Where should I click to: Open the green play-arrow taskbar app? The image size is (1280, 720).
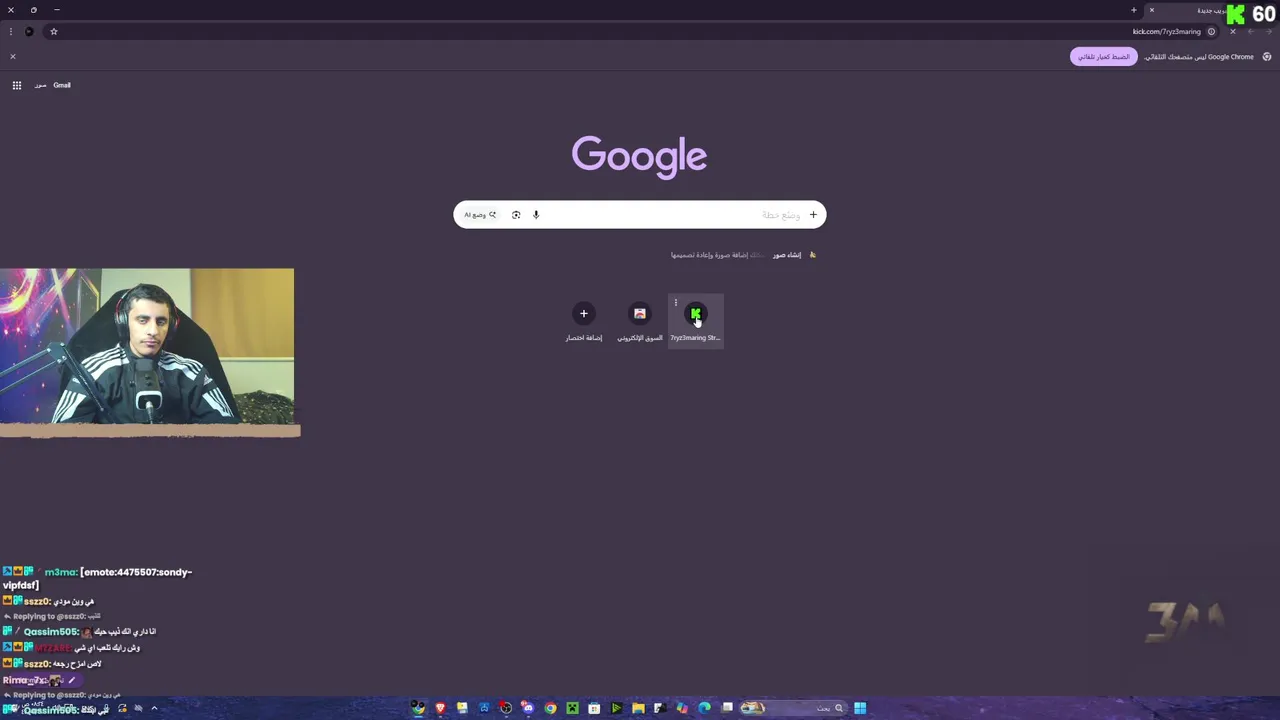616,708
